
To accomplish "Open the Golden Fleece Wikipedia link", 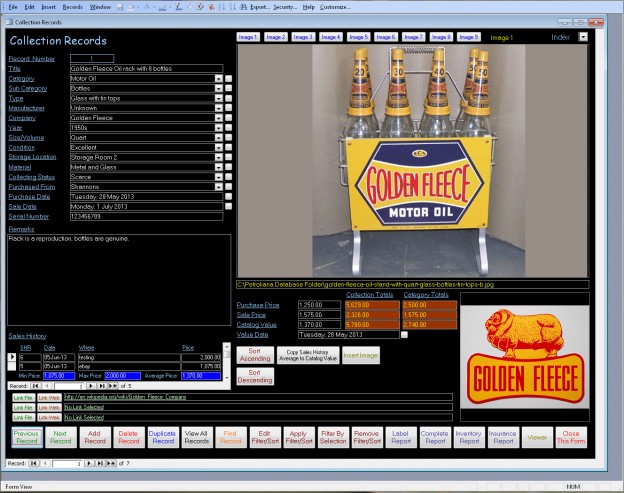I will 125,397.
